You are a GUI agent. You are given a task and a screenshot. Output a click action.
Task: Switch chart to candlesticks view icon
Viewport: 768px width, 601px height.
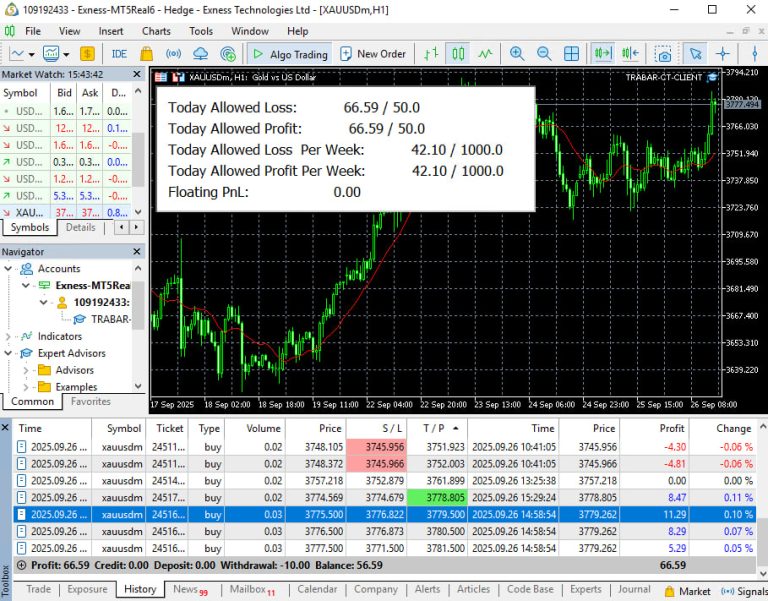pyautogui.click(x=458, y=54)
